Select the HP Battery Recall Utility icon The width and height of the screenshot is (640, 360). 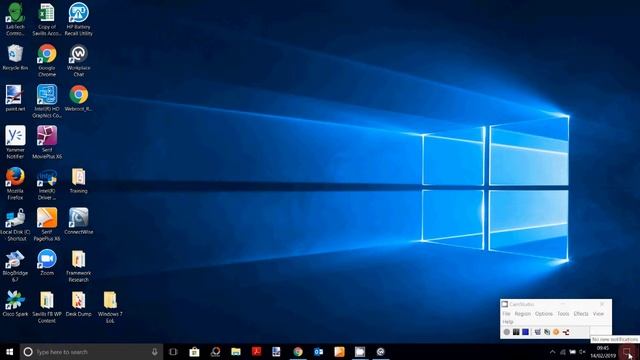click(78, 19)
